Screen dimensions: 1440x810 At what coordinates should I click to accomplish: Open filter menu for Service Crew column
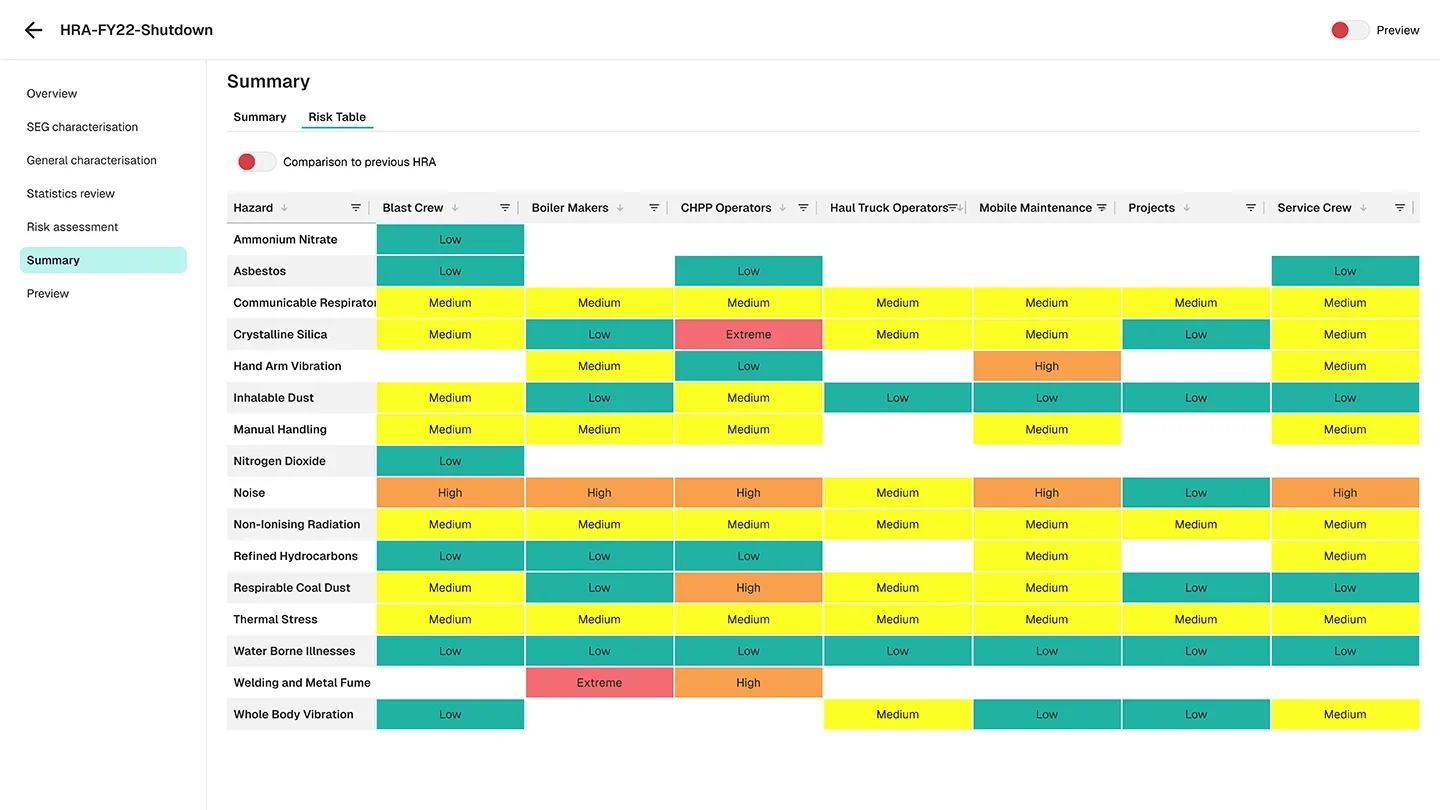(1400, 208)
